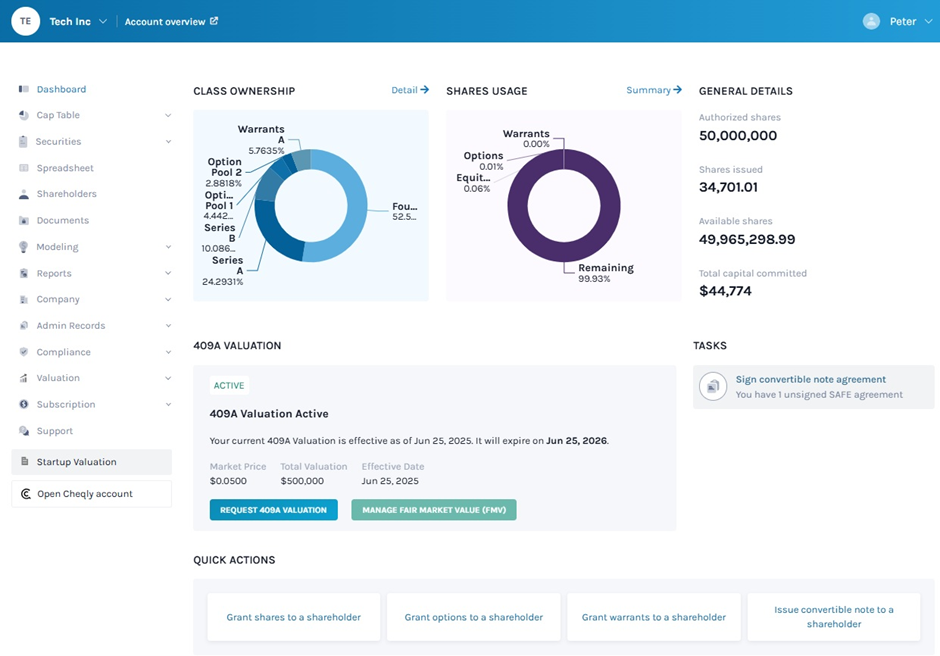Expand the Securities sidebar section
This screenshot has height=656, width=940.
[x=168, y=142]
